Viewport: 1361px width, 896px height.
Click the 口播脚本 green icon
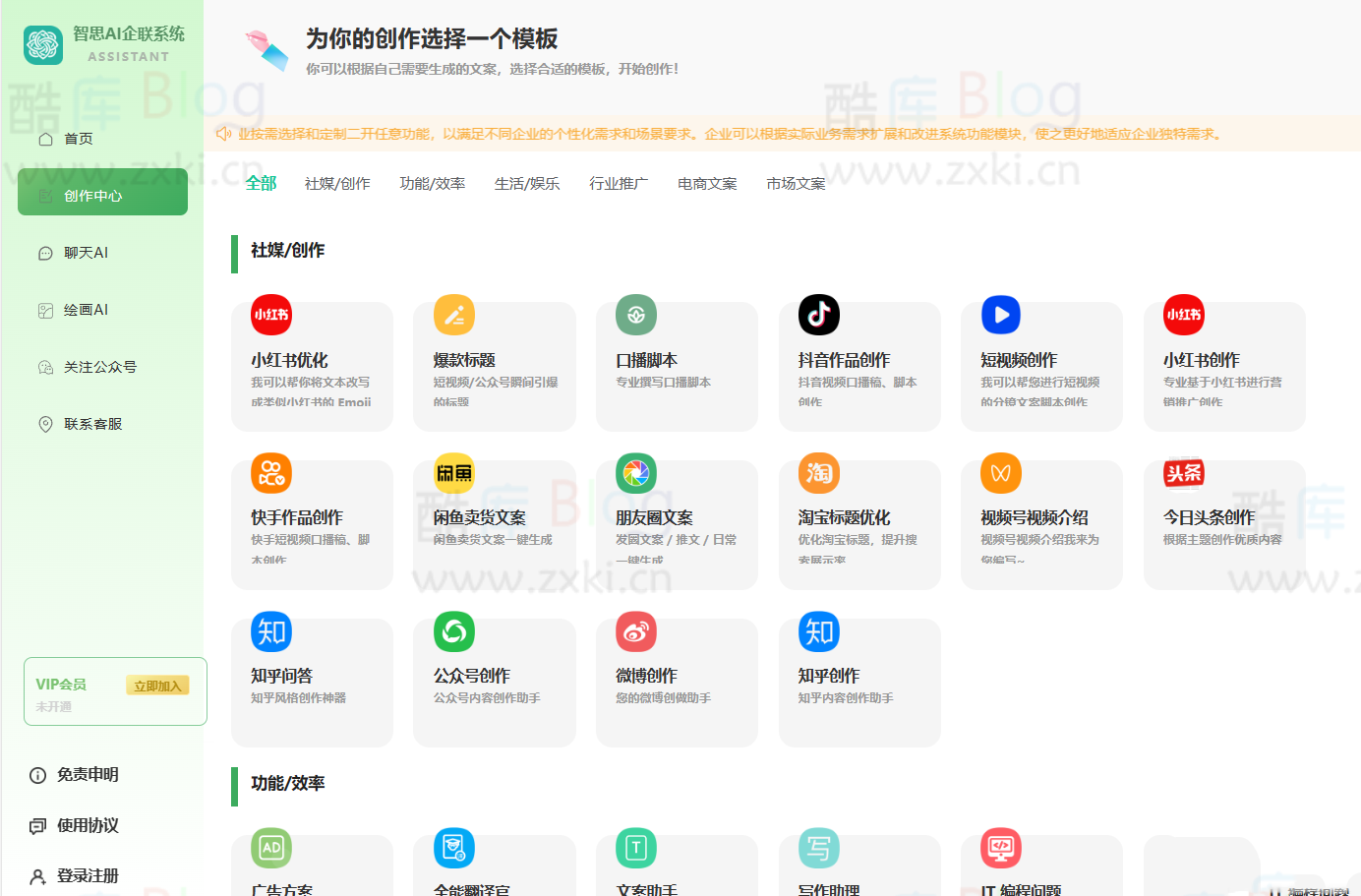point(636,315)
